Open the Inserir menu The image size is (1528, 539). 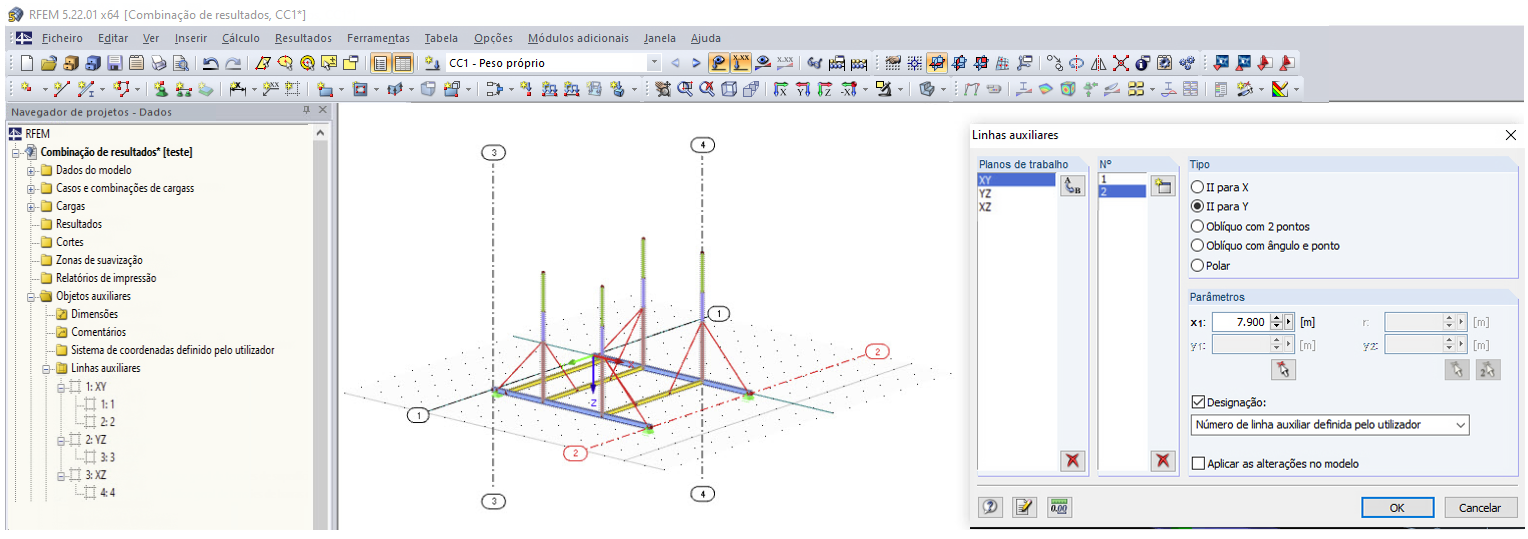pyautogui.click(x=190, y=38)
